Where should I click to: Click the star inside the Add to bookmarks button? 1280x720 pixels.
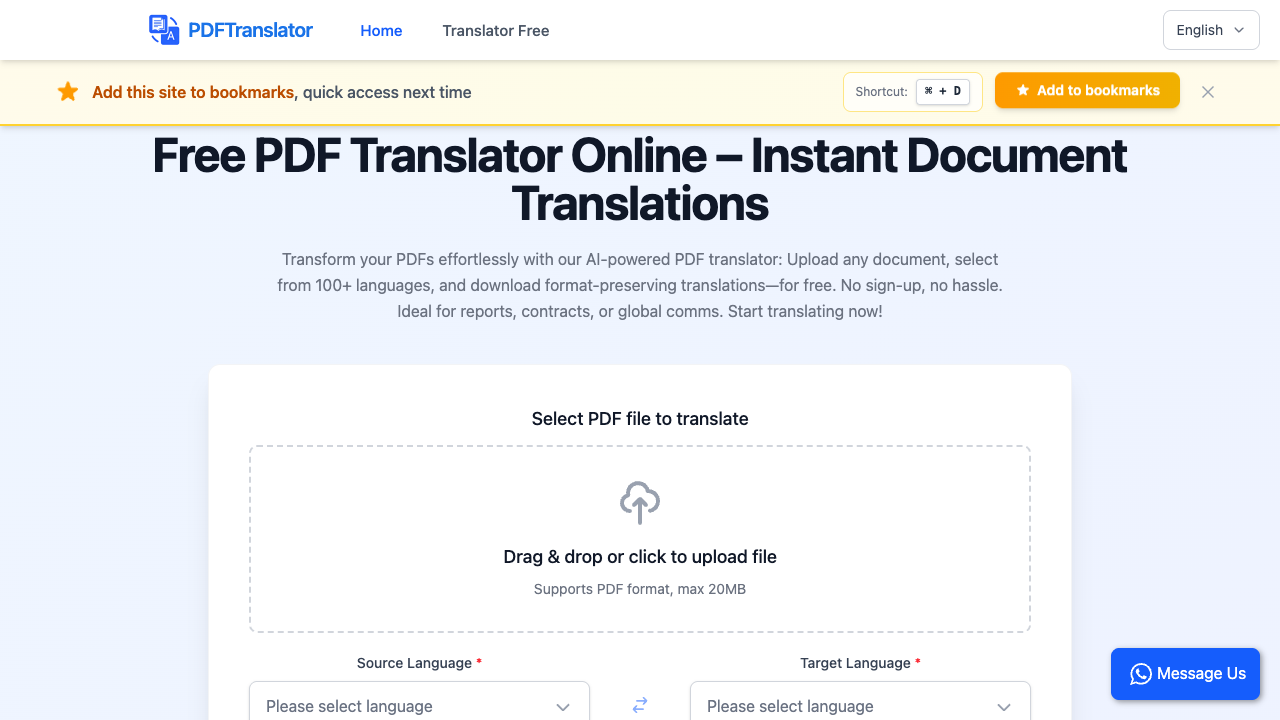click(x=1021, y=90)
